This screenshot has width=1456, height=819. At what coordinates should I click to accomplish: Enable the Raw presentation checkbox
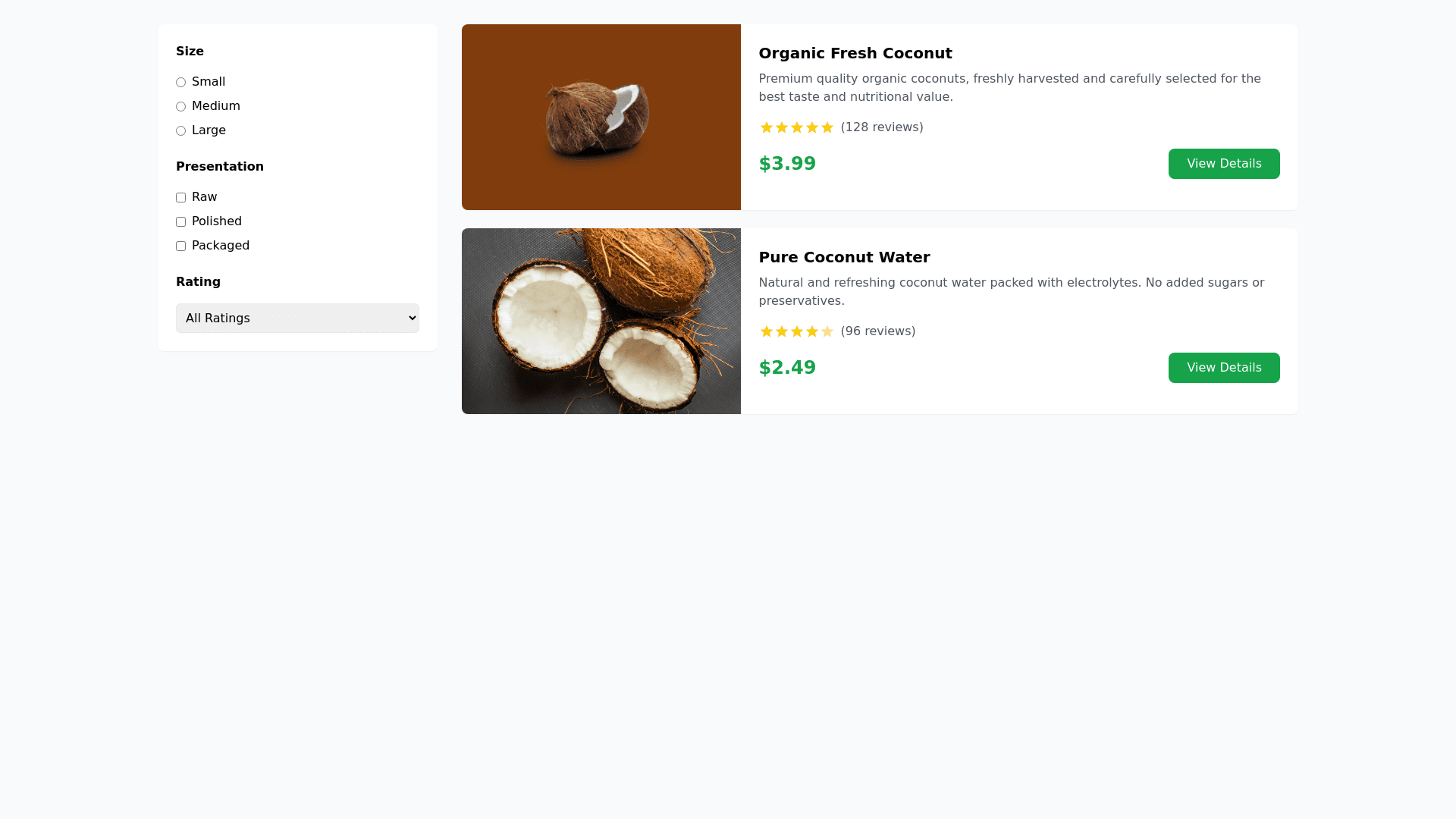click(x=180, y=198)
